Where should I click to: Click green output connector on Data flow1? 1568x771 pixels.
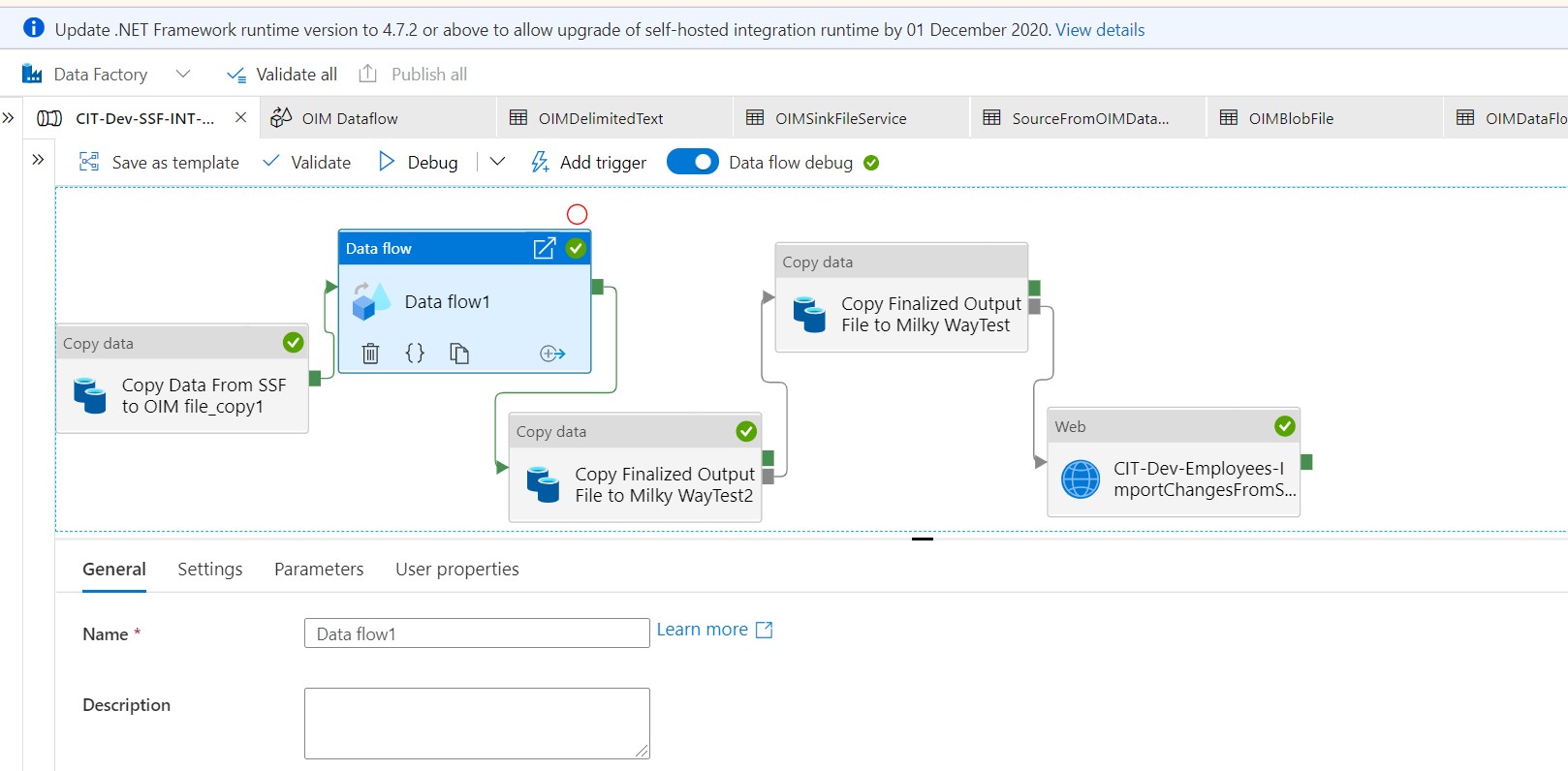[x=597, y=287]
